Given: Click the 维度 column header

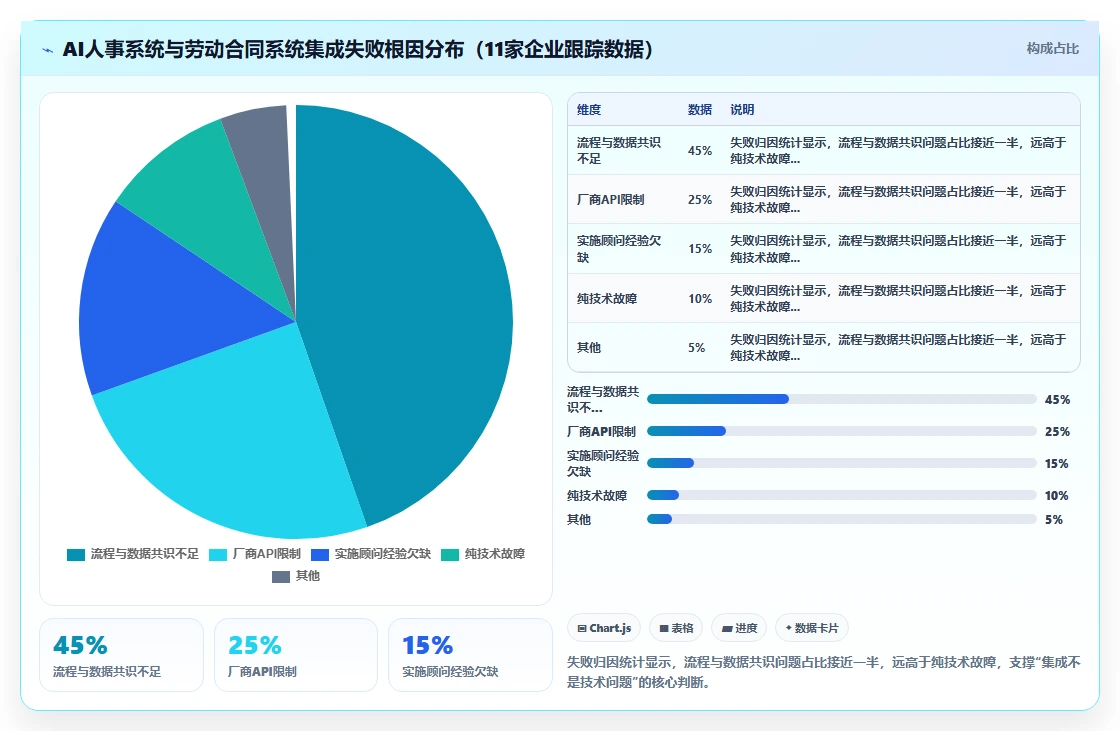Looking at the screenshot, I should click(x=589, y=109).
